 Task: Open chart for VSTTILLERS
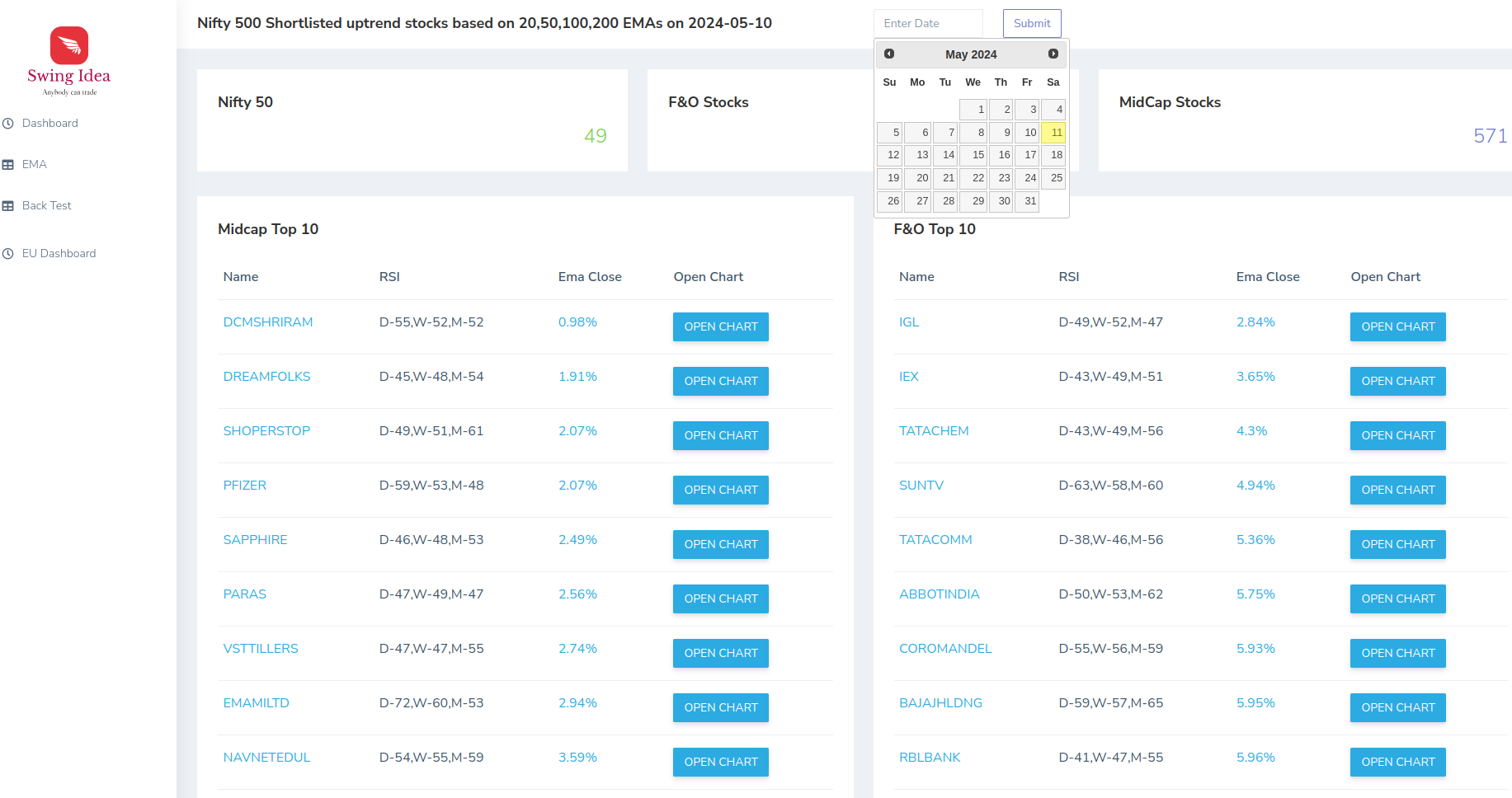coord(721,653)
